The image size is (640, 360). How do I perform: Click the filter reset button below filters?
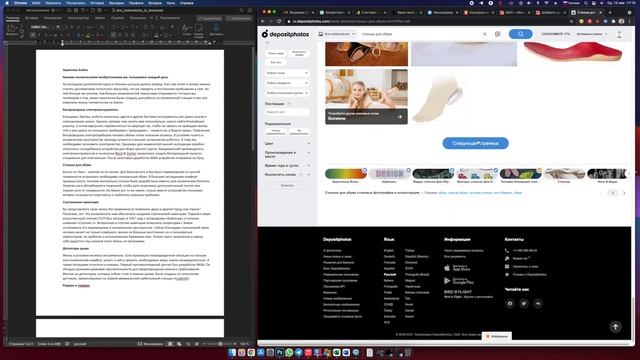click(287, 185)
